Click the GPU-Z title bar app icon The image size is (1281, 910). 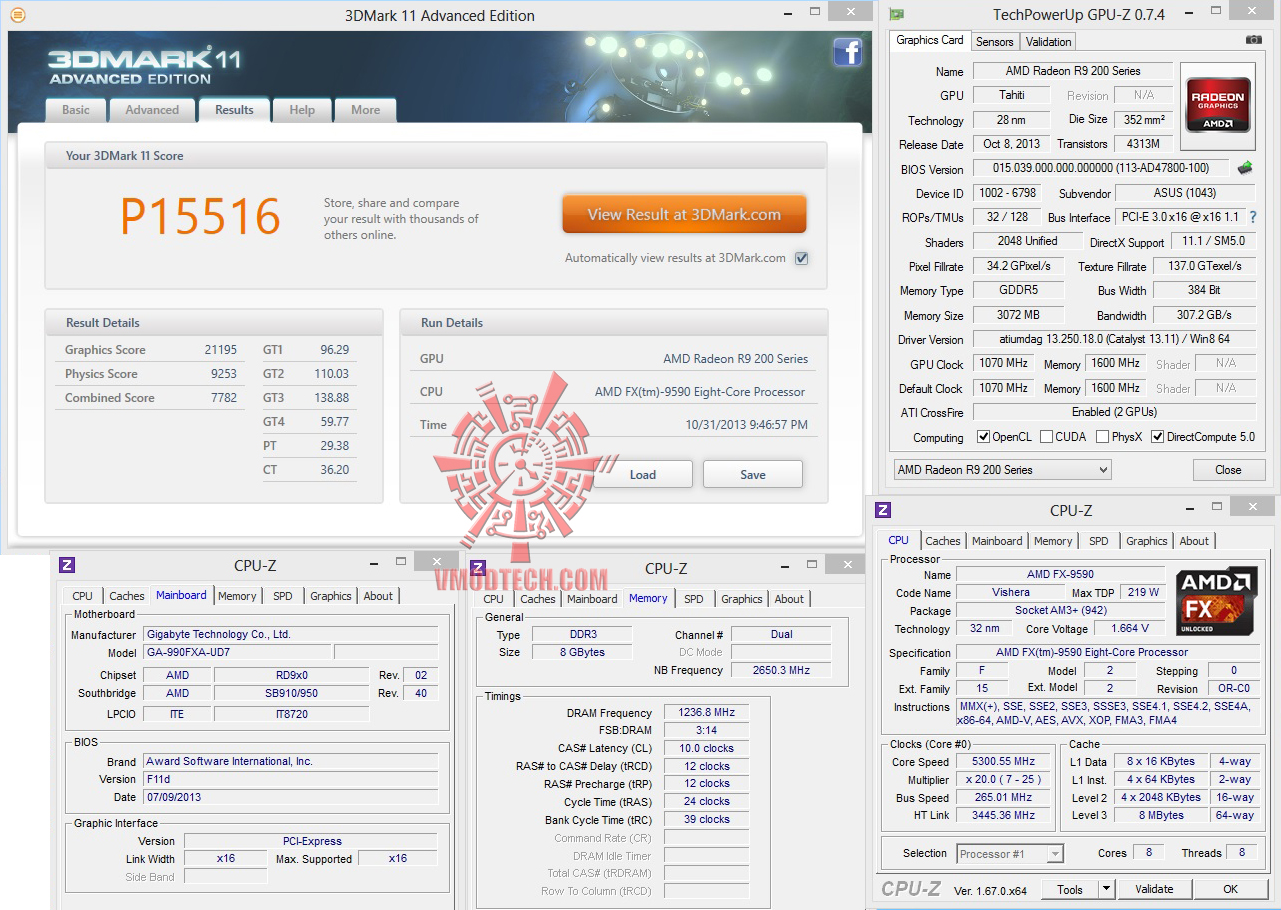(897, 15)
